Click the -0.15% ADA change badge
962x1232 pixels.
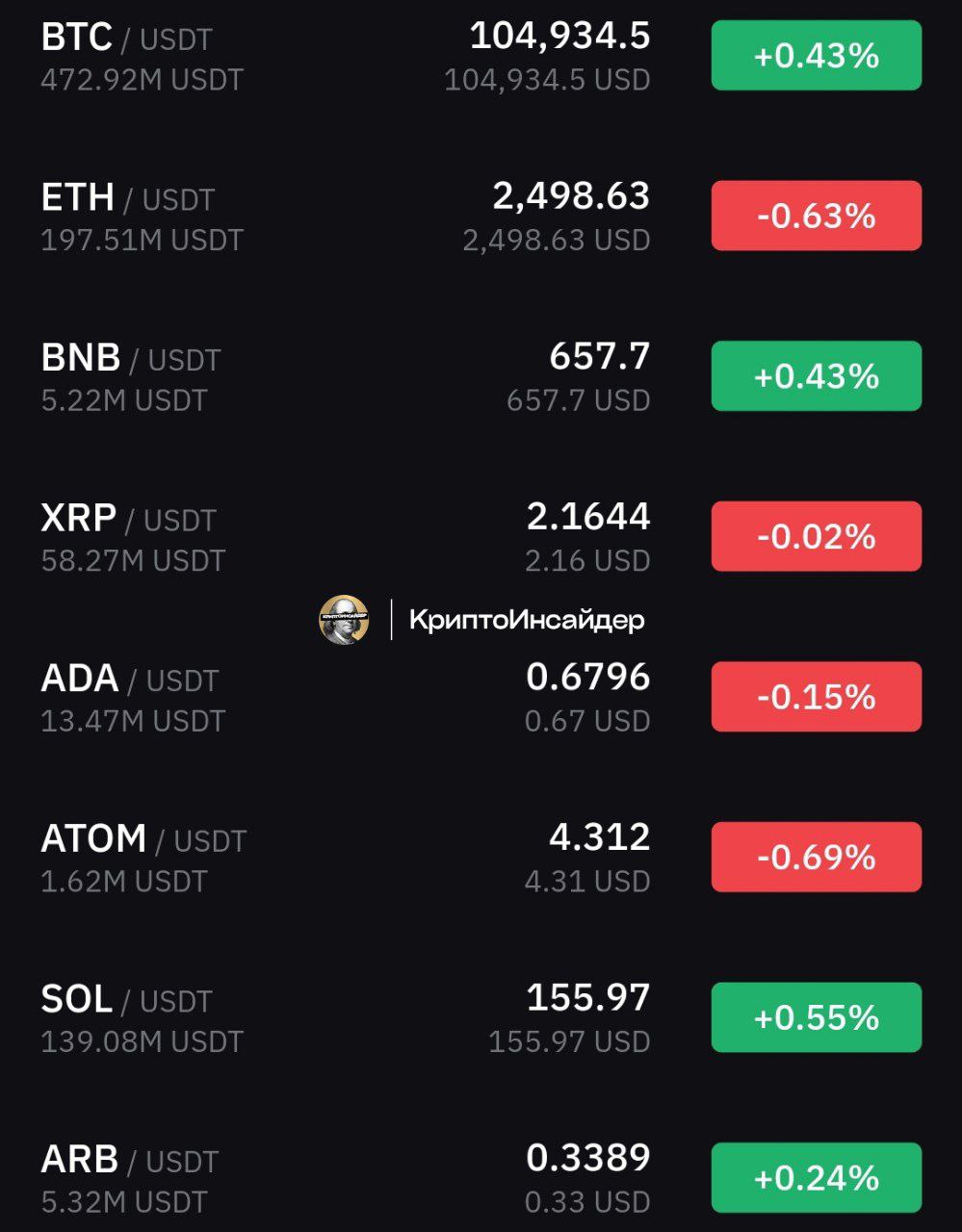(x=817, y=697)
